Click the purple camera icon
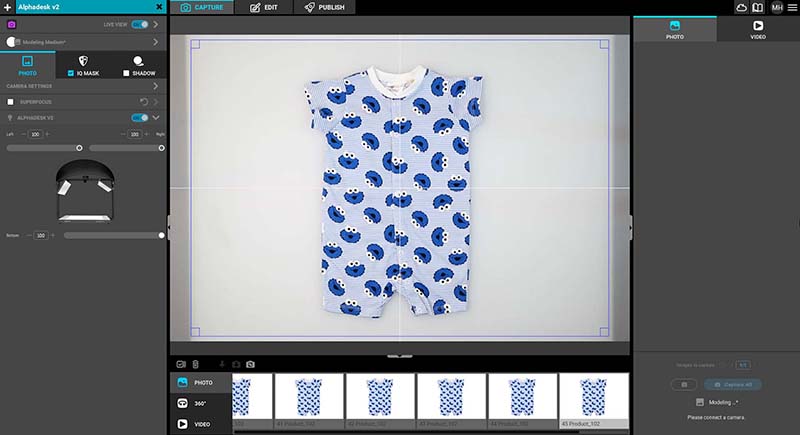The width and height of the screenshot is (800, 435). (11, 24)
